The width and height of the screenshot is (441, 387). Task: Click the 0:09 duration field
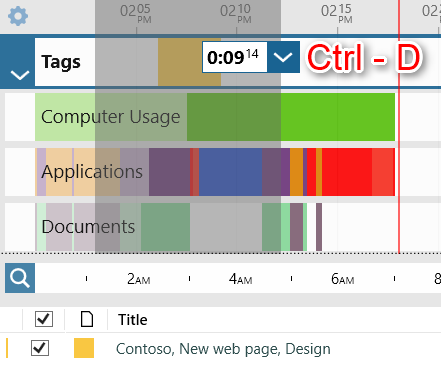point(235,57)
